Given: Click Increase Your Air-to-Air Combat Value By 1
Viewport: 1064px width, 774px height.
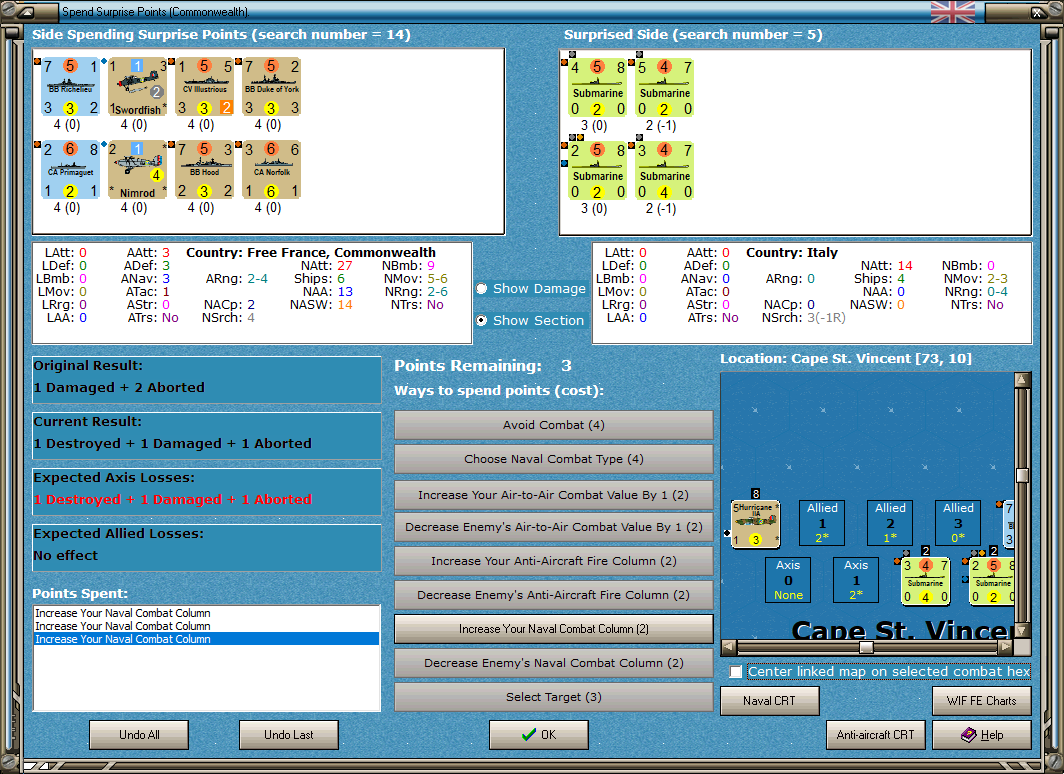Looking at the screenshot, I should point(554,495).
